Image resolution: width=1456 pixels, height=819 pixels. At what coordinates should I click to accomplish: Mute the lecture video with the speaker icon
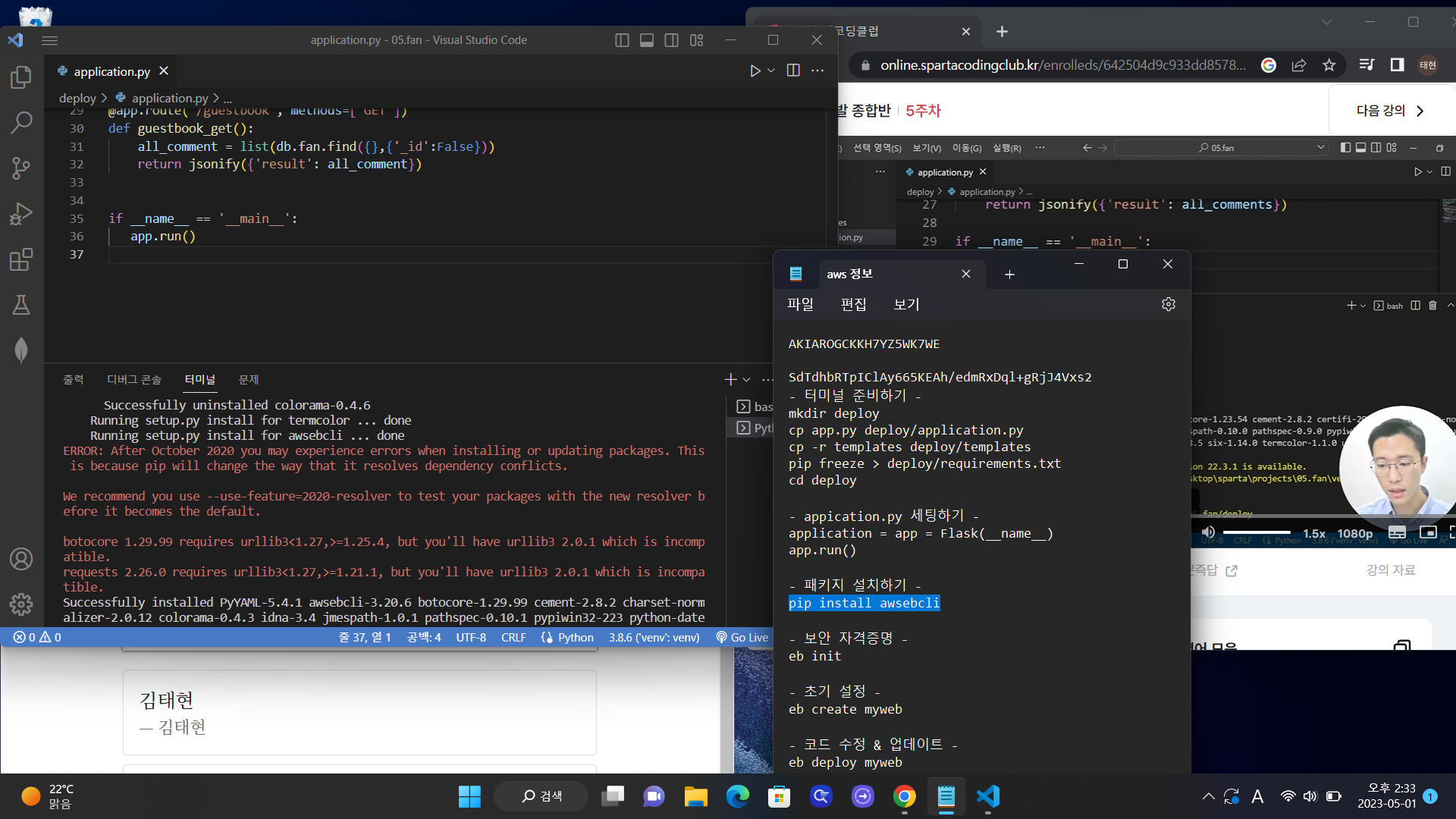[1208, 532]
